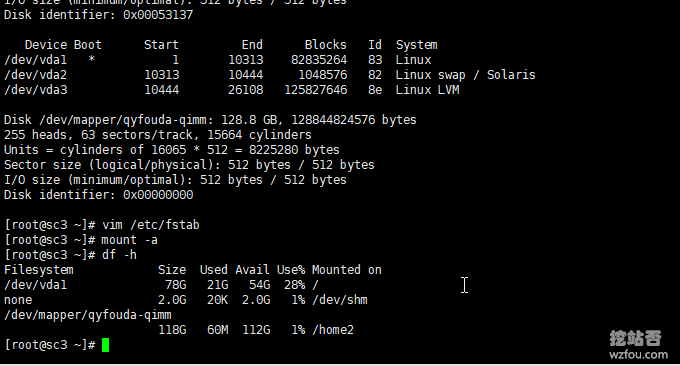
Task: Click the blocks value '1048576'
Action: click(323, 75)
